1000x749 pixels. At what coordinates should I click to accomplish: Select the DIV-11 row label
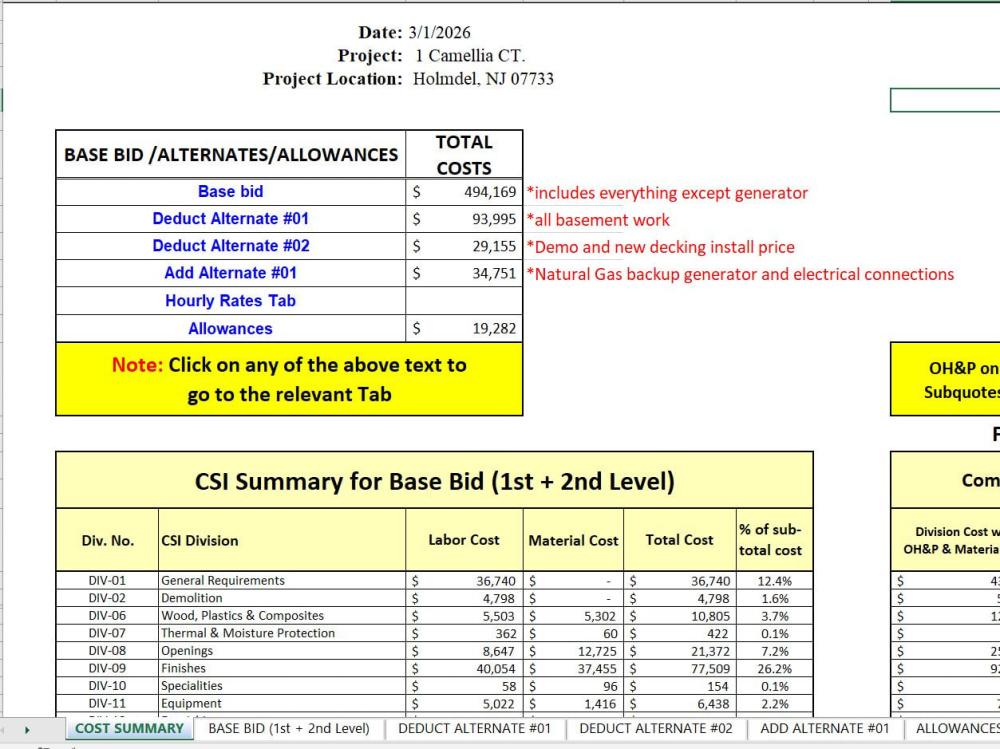pos(107,704)
